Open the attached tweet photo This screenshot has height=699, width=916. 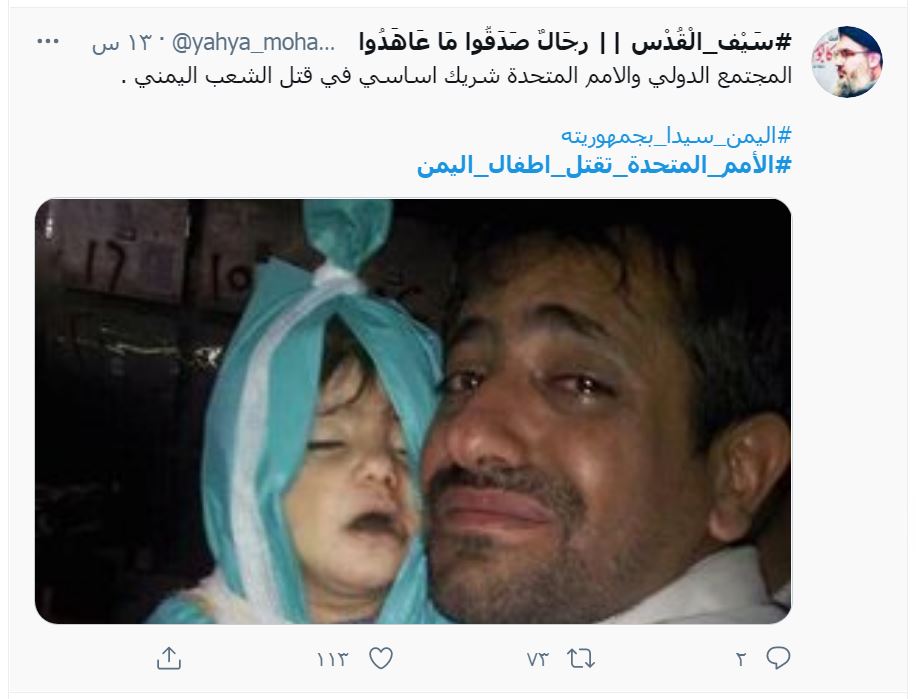[413, 411]
